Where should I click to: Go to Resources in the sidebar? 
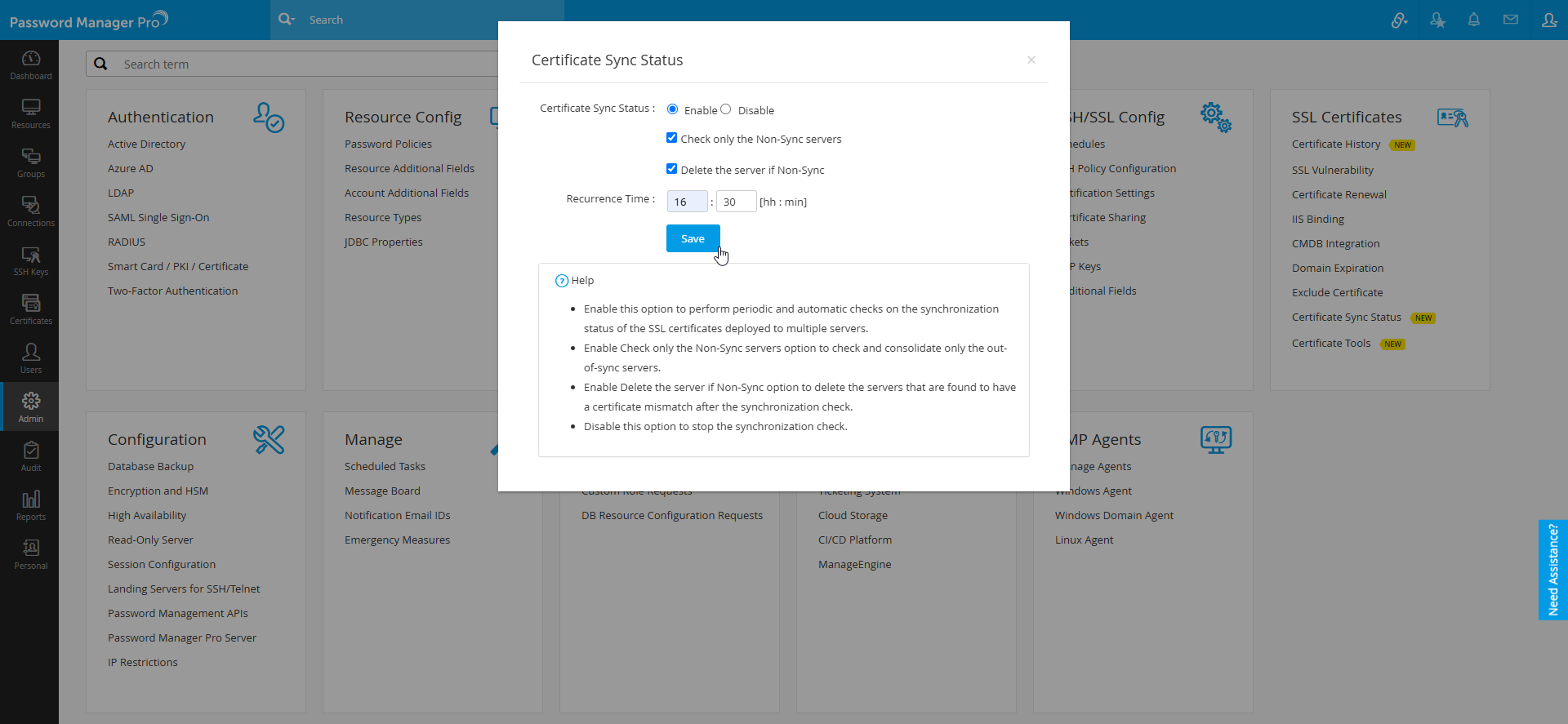tap(30, 113)
